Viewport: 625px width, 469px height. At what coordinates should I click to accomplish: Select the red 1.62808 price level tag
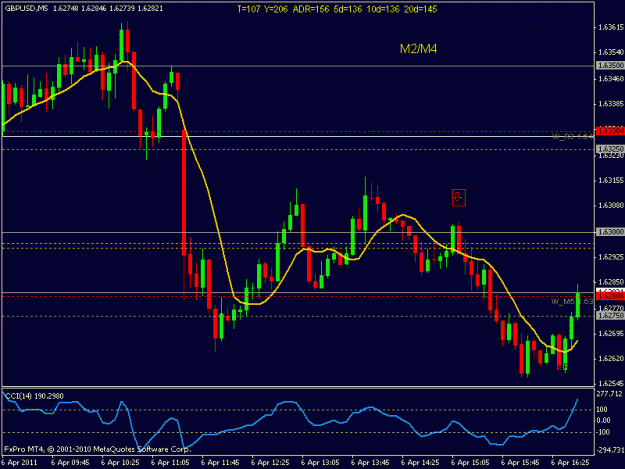tap(610, 296)
